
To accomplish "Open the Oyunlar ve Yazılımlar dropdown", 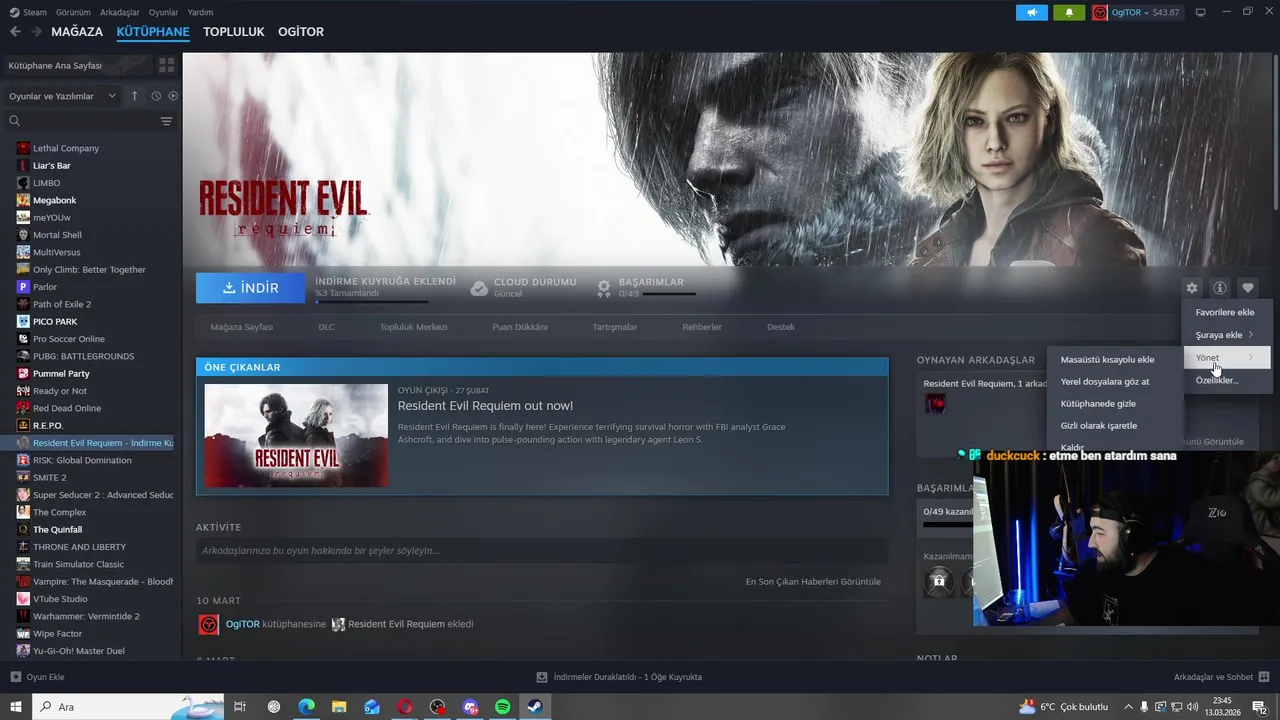I will (62, 96).
